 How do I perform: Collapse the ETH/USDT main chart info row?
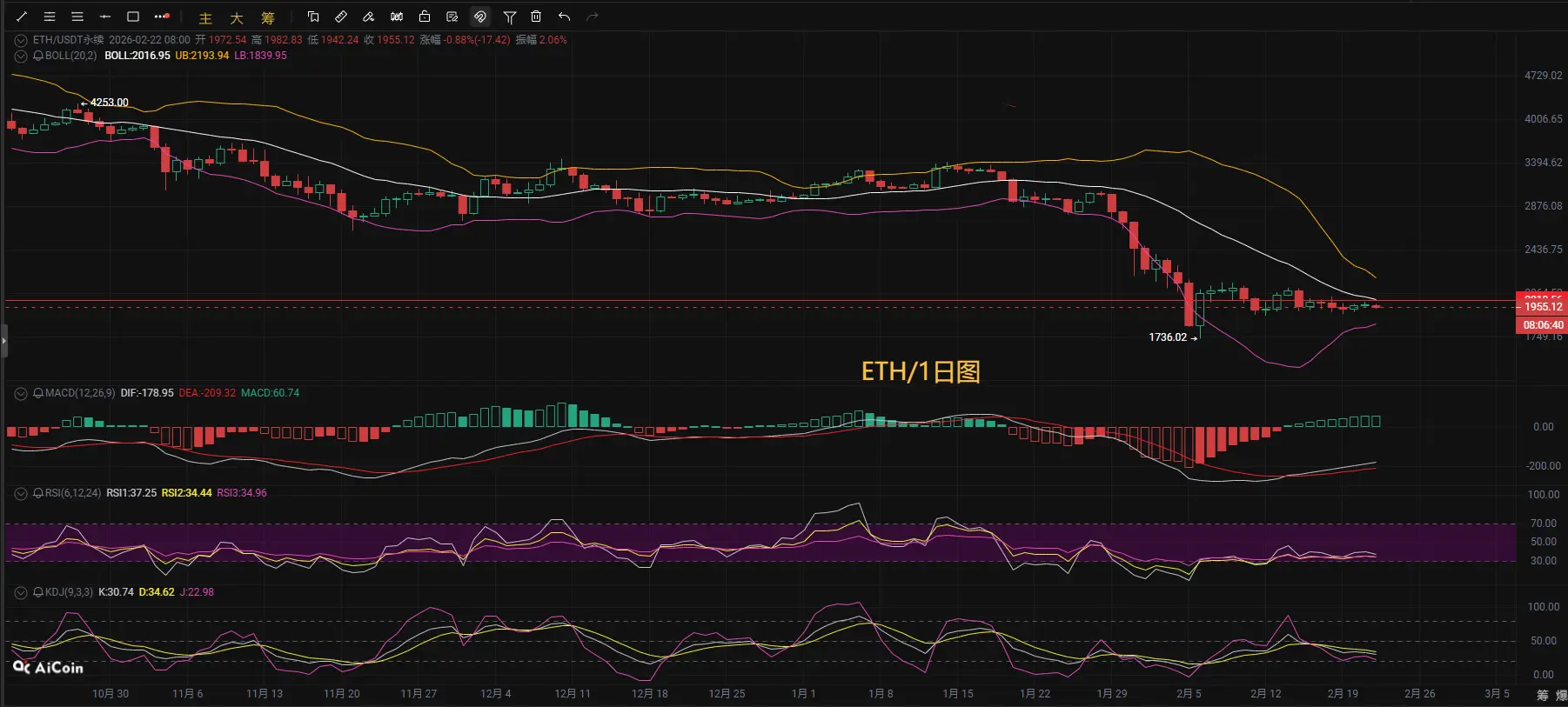[x=21, y=40]
